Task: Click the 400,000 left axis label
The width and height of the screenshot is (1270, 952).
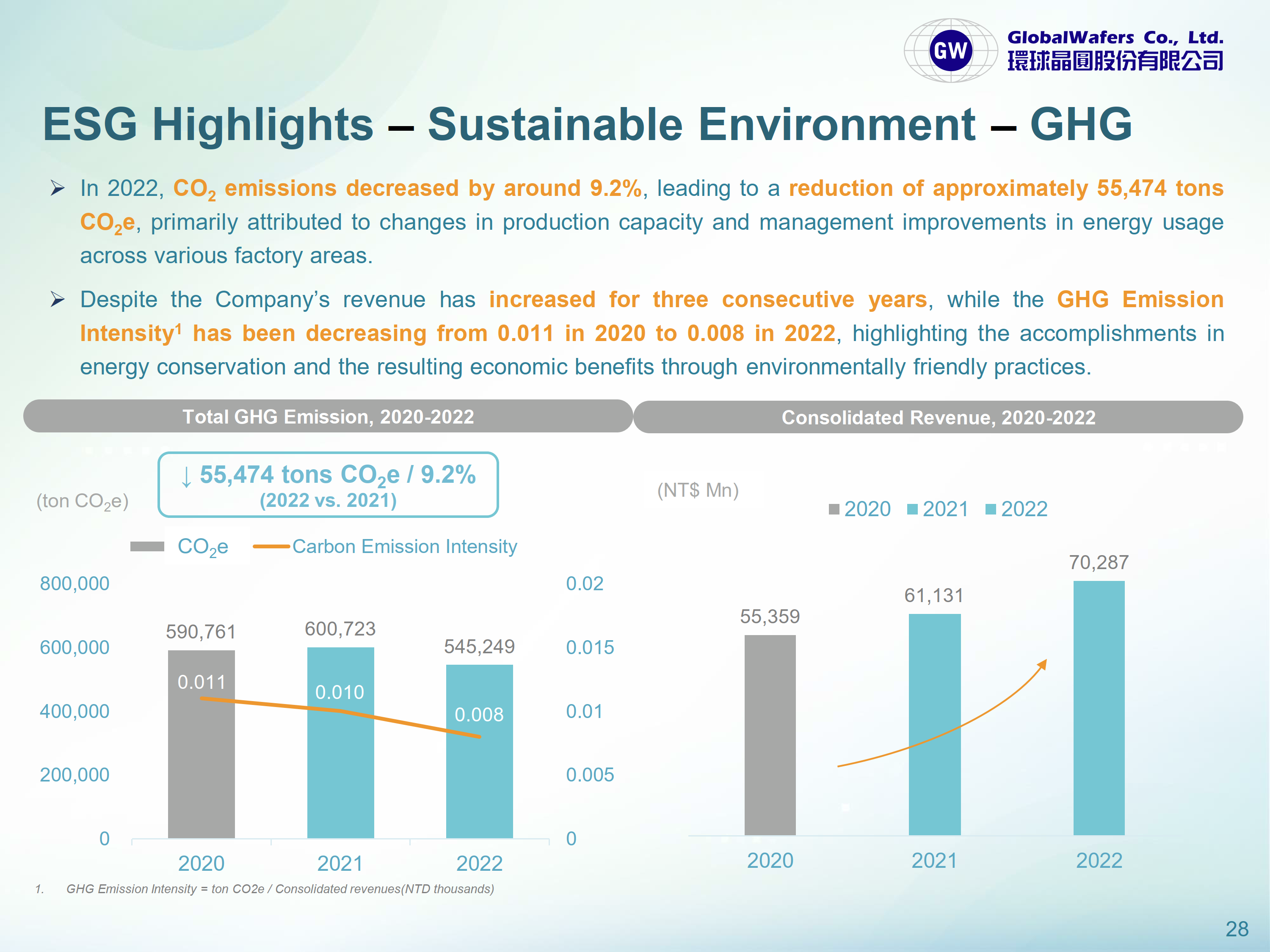Action: pyautogui.click(x=75, y=711)
